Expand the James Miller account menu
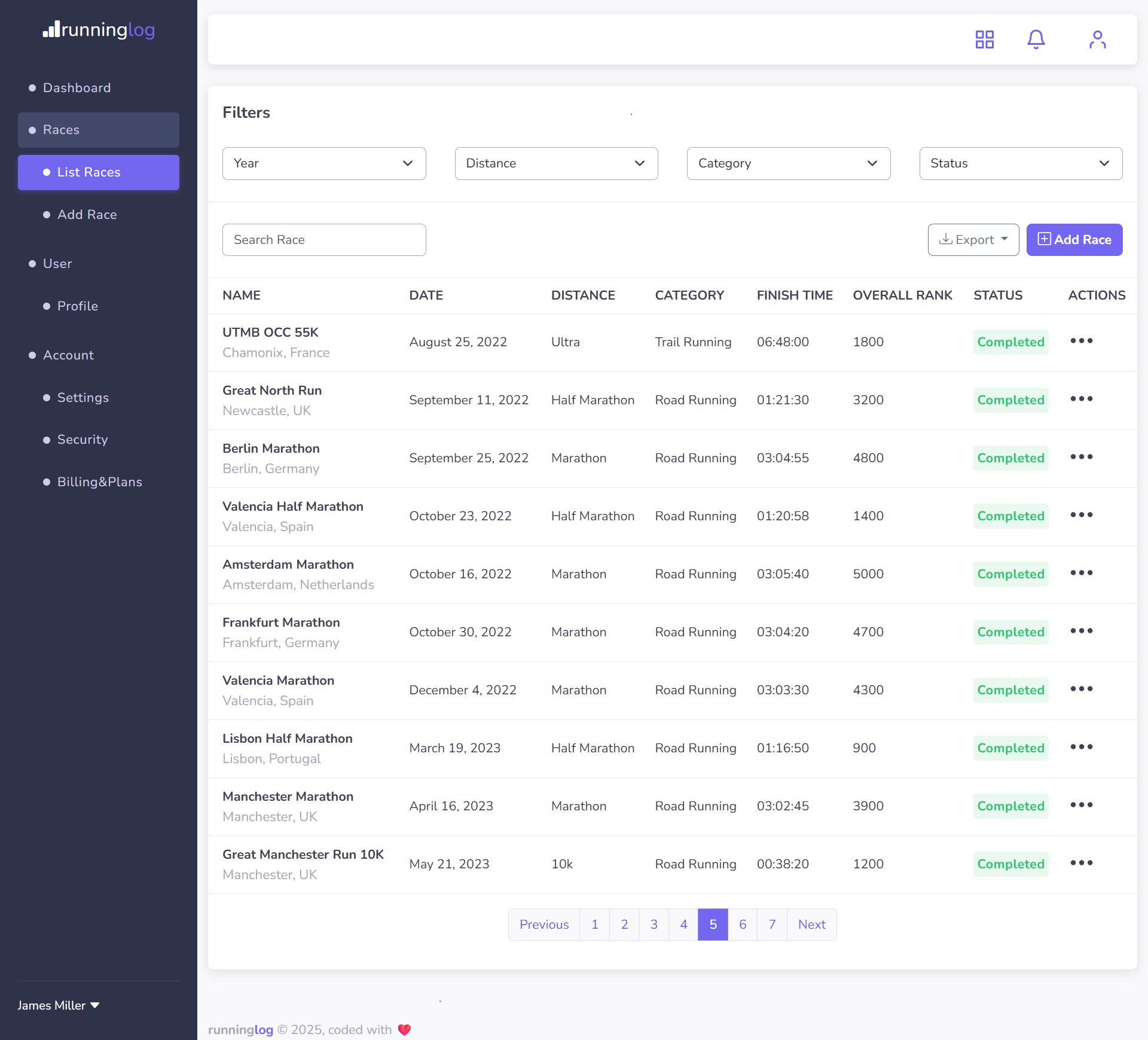Viewport: 1148px width, 1040px height. tap(58, 1005)
